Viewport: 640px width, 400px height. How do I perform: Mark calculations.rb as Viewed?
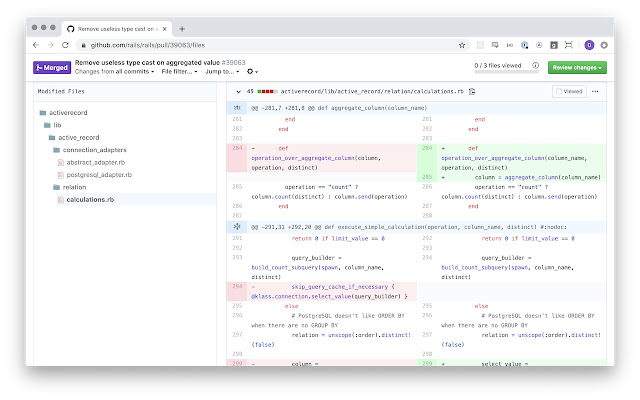click(568, 90)
